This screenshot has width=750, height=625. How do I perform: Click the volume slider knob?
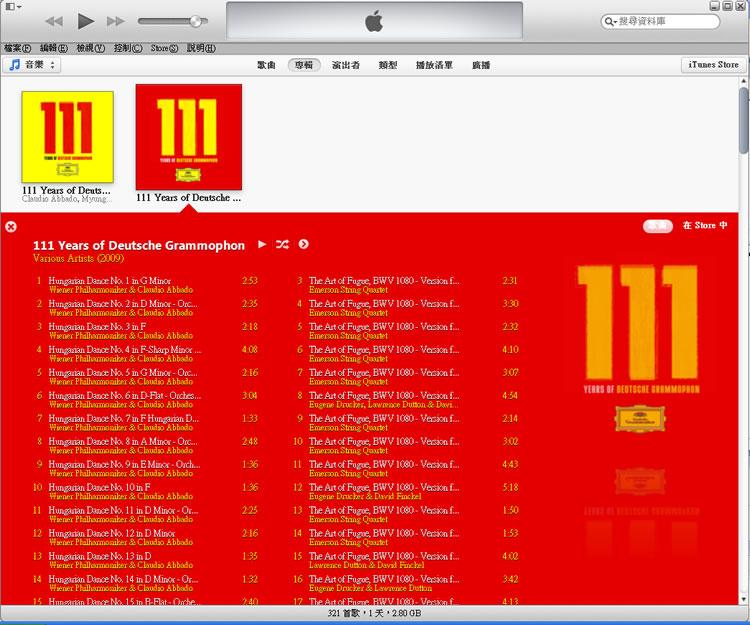click(x=195, y=21)
